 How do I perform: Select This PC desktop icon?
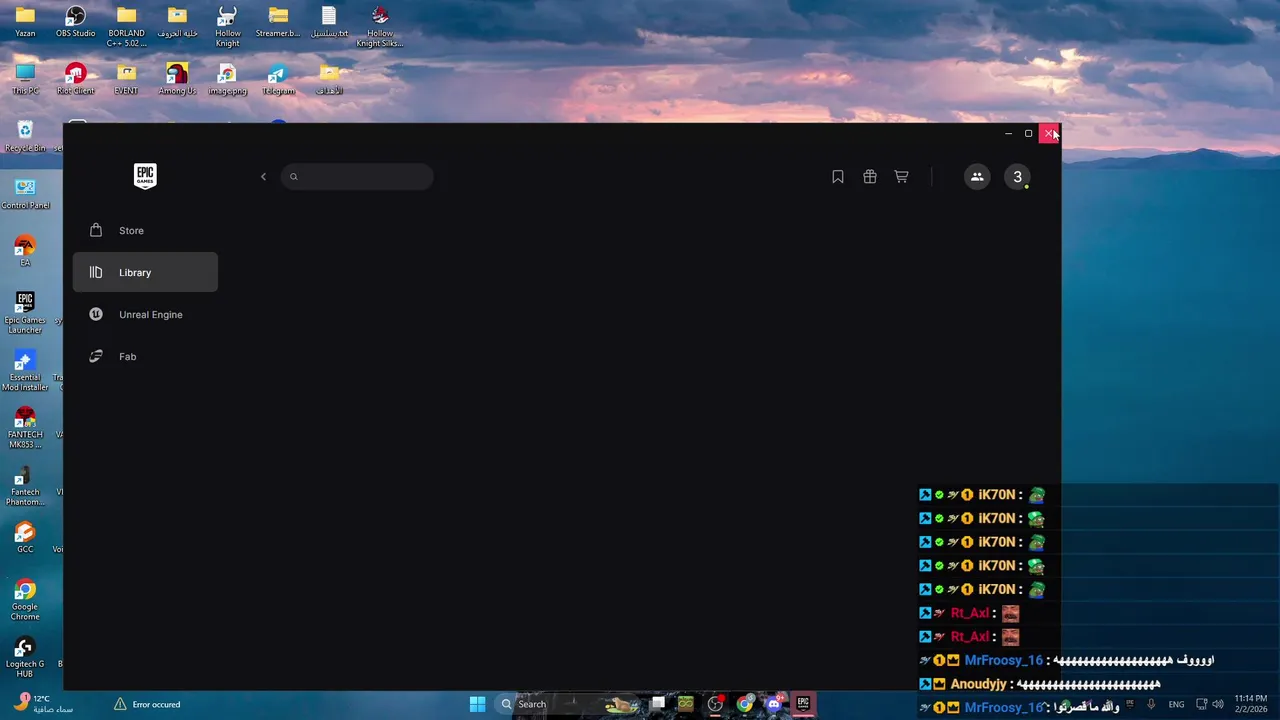(x=25, y=79)
